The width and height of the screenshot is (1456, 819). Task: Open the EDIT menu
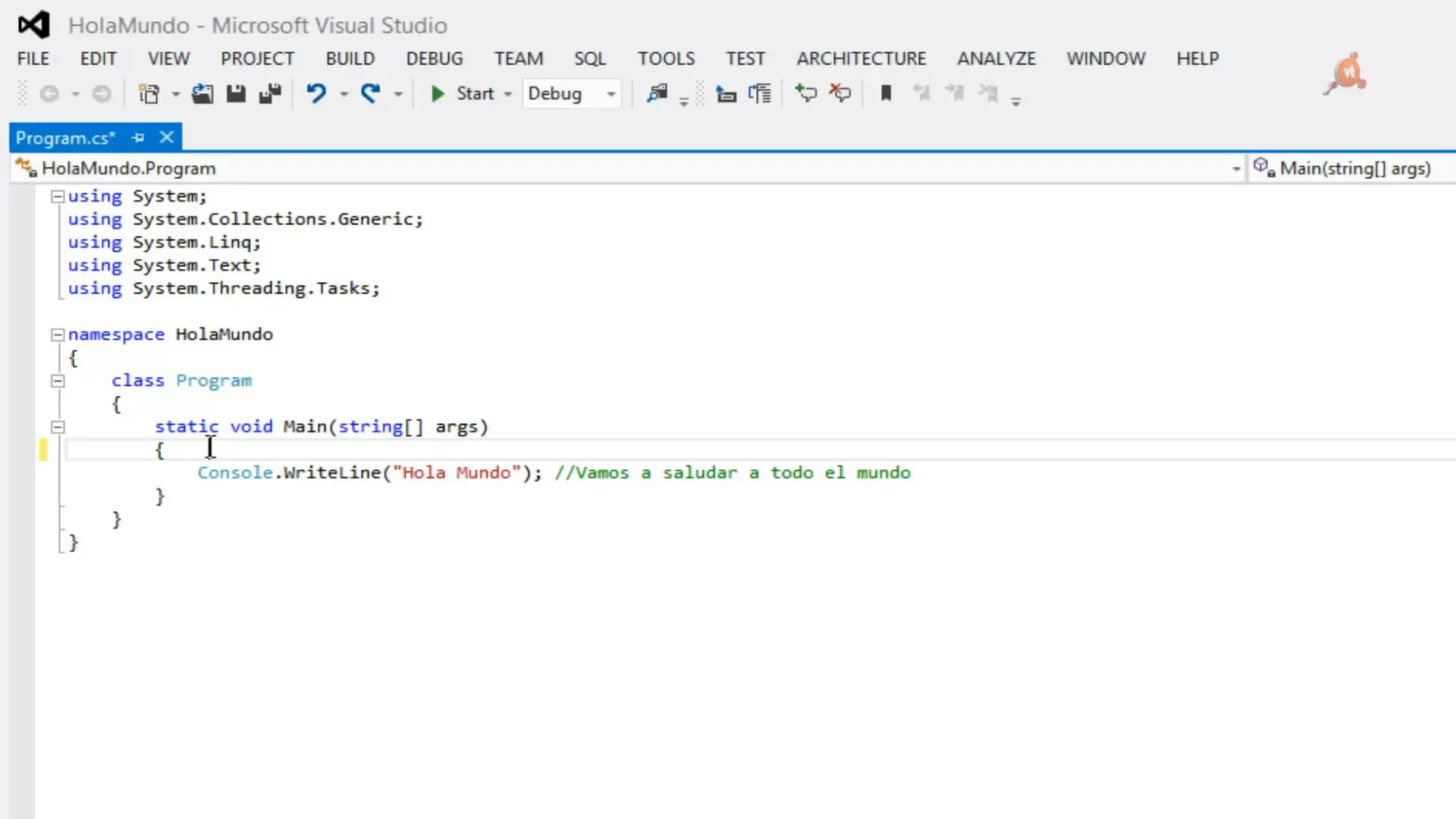99,58
